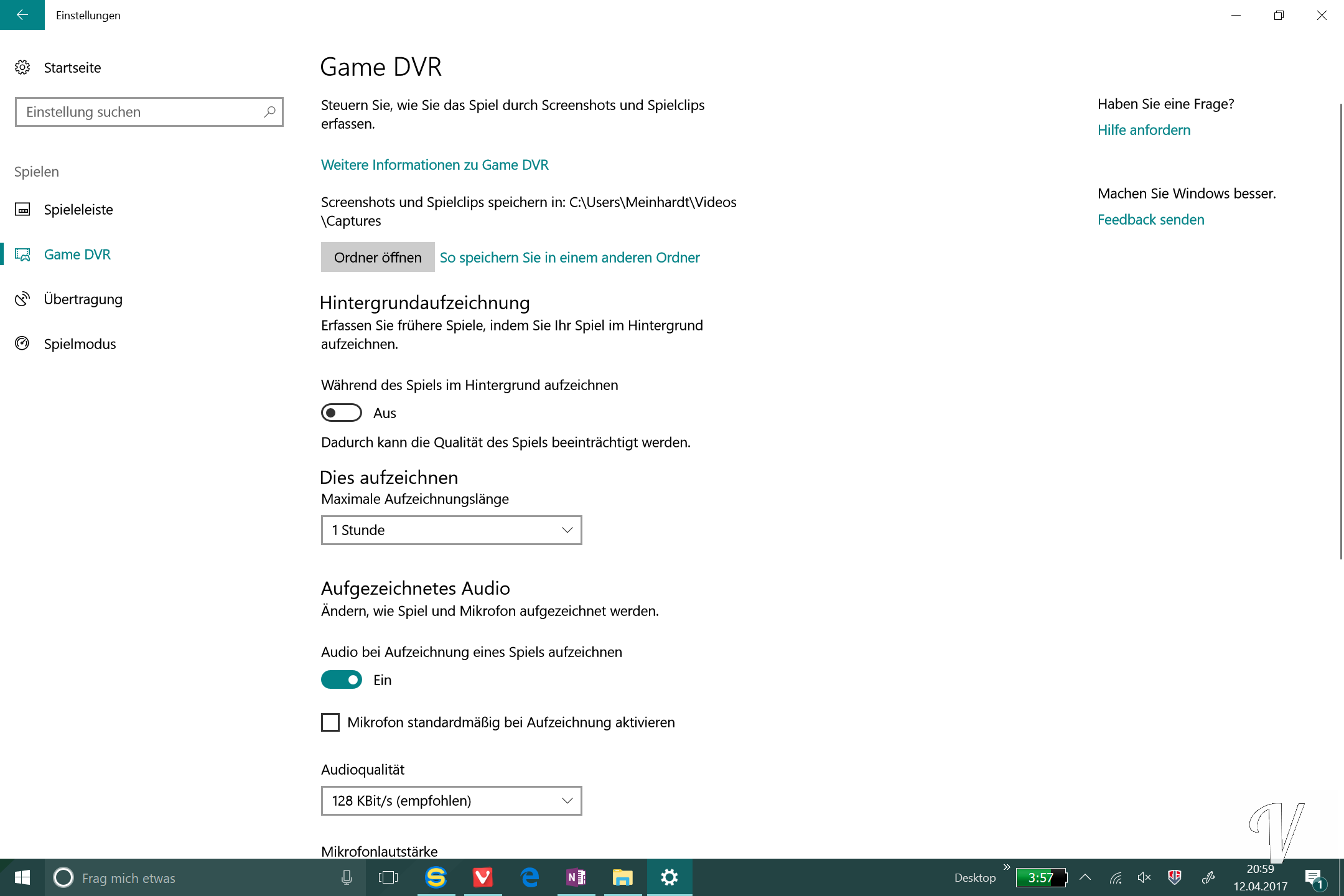Click the Cortana microphone icon
The height and width of the screenshot is (896, 1344).
tap(347, 877)
